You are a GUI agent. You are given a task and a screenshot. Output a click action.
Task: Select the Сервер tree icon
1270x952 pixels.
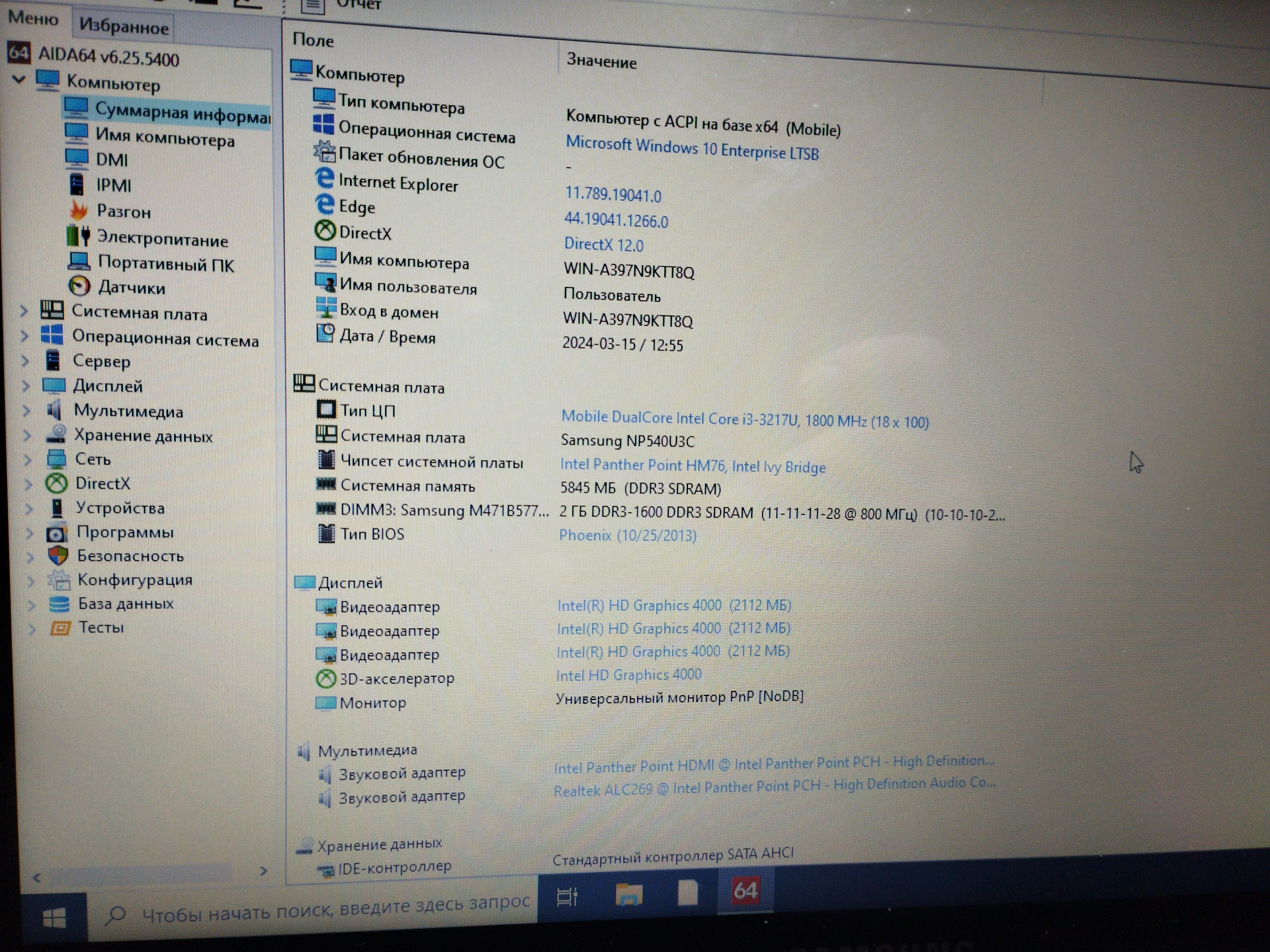[54, 360]
